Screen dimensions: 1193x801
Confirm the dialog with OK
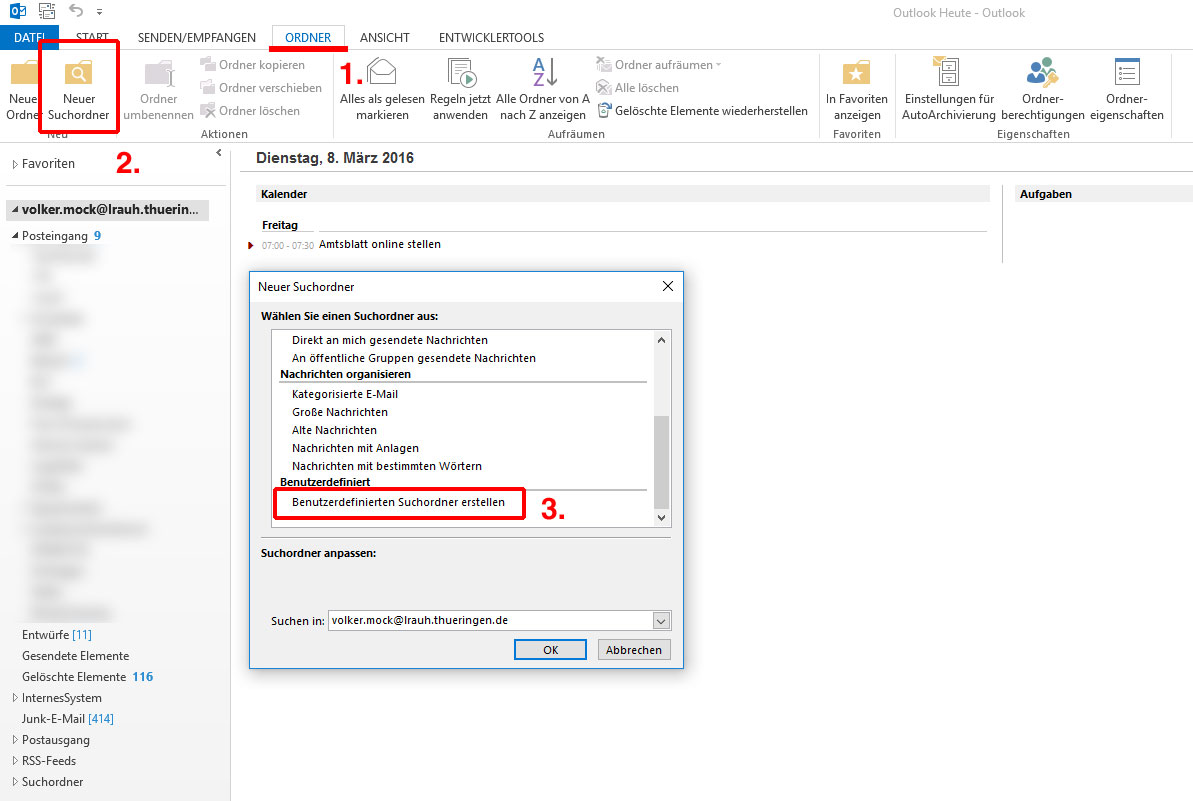(x=550, y=650)
